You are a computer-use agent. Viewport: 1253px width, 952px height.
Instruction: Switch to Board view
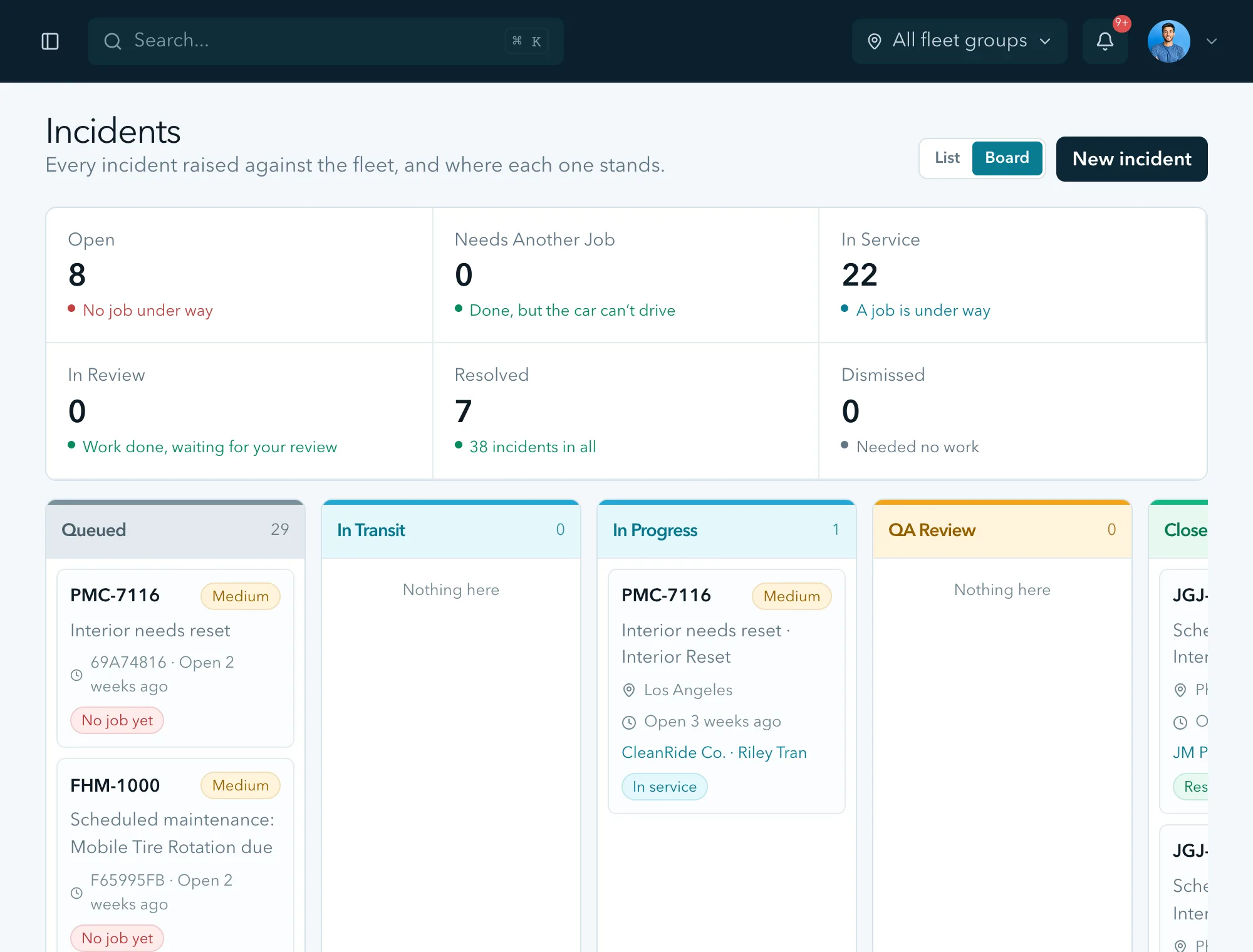click(1007, 158)
